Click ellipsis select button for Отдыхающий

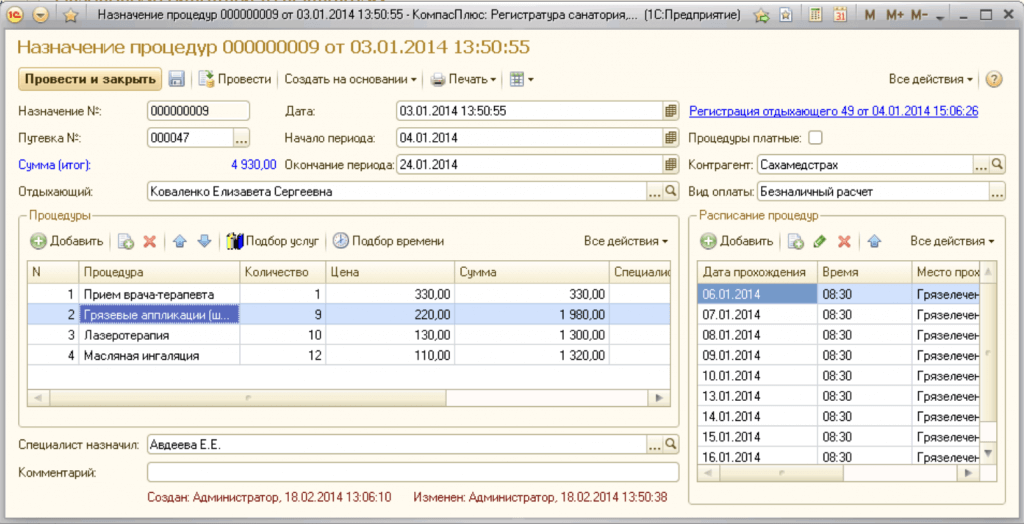pos(655,191)
